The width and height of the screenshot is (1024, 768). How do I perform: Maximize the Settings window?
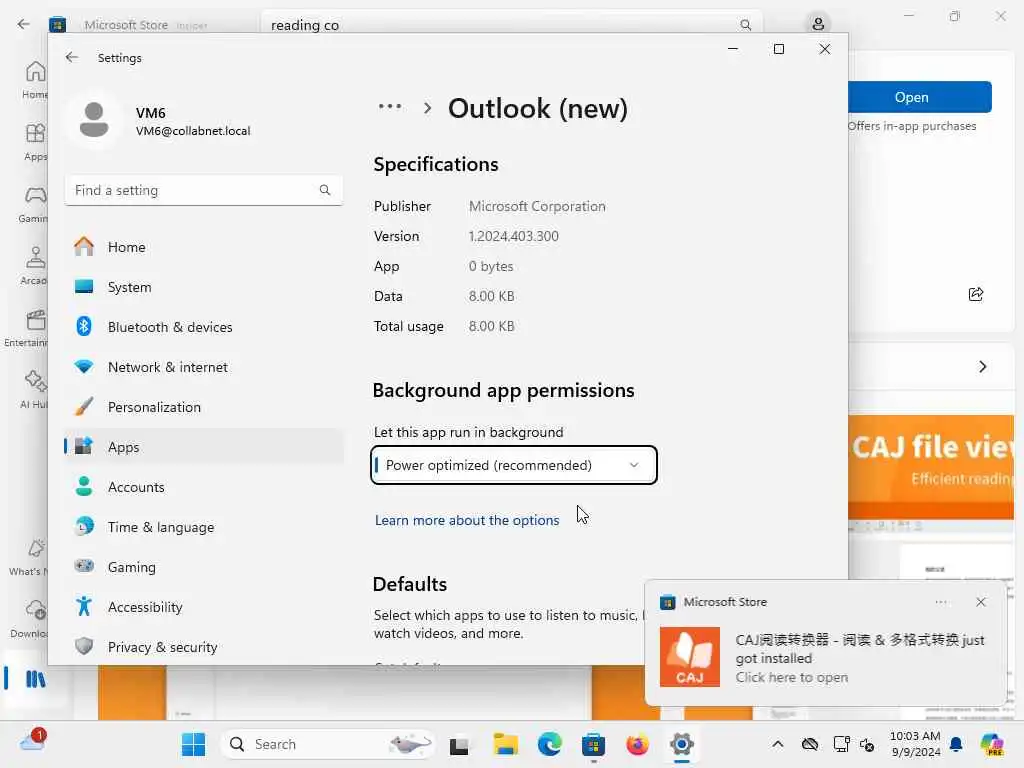pyautogui.click(x=778, y=49)
